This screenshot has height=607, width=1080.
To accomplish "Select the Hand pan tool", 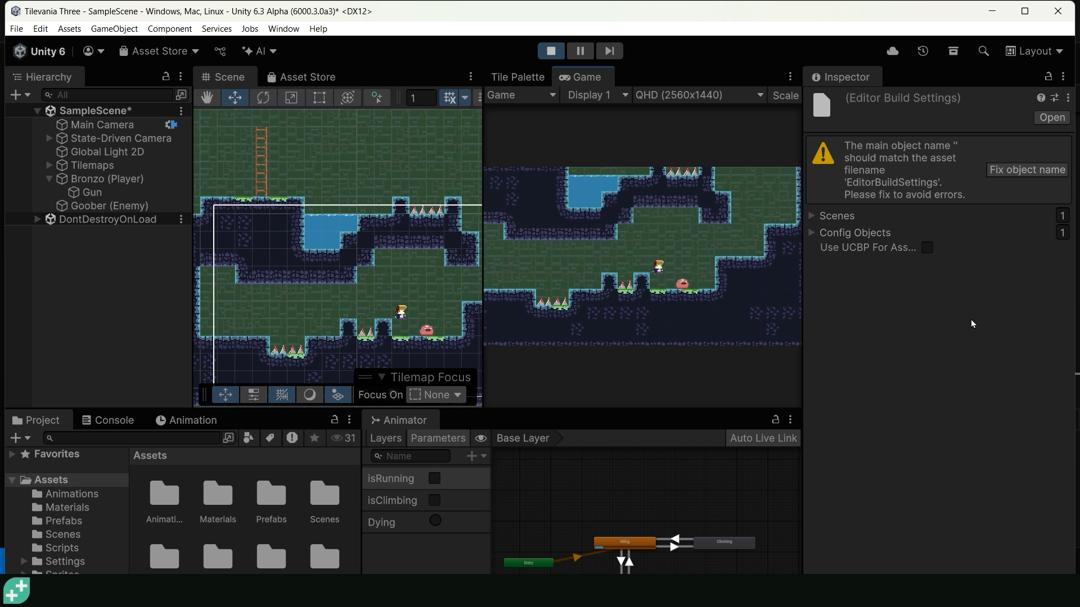I will tap(207, 96).
